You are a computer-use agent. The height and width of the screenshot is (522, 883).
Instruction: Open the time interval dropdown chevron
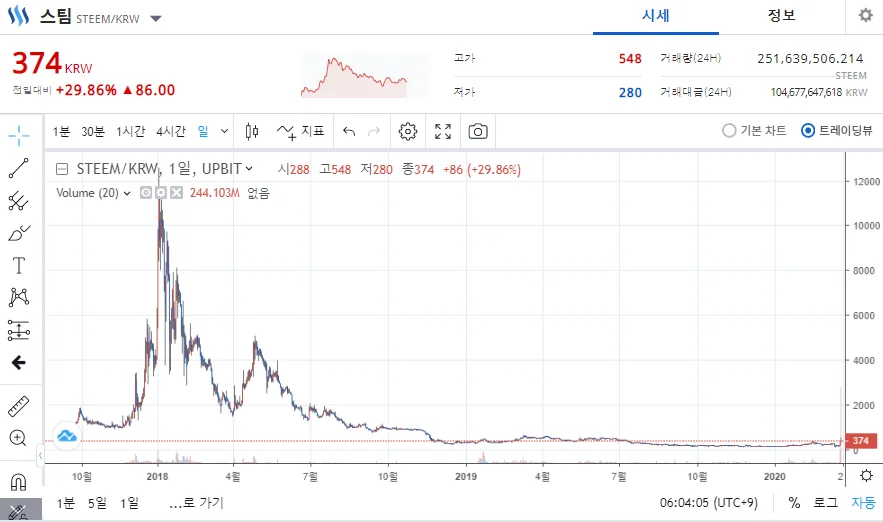click(x=224, y=131)
